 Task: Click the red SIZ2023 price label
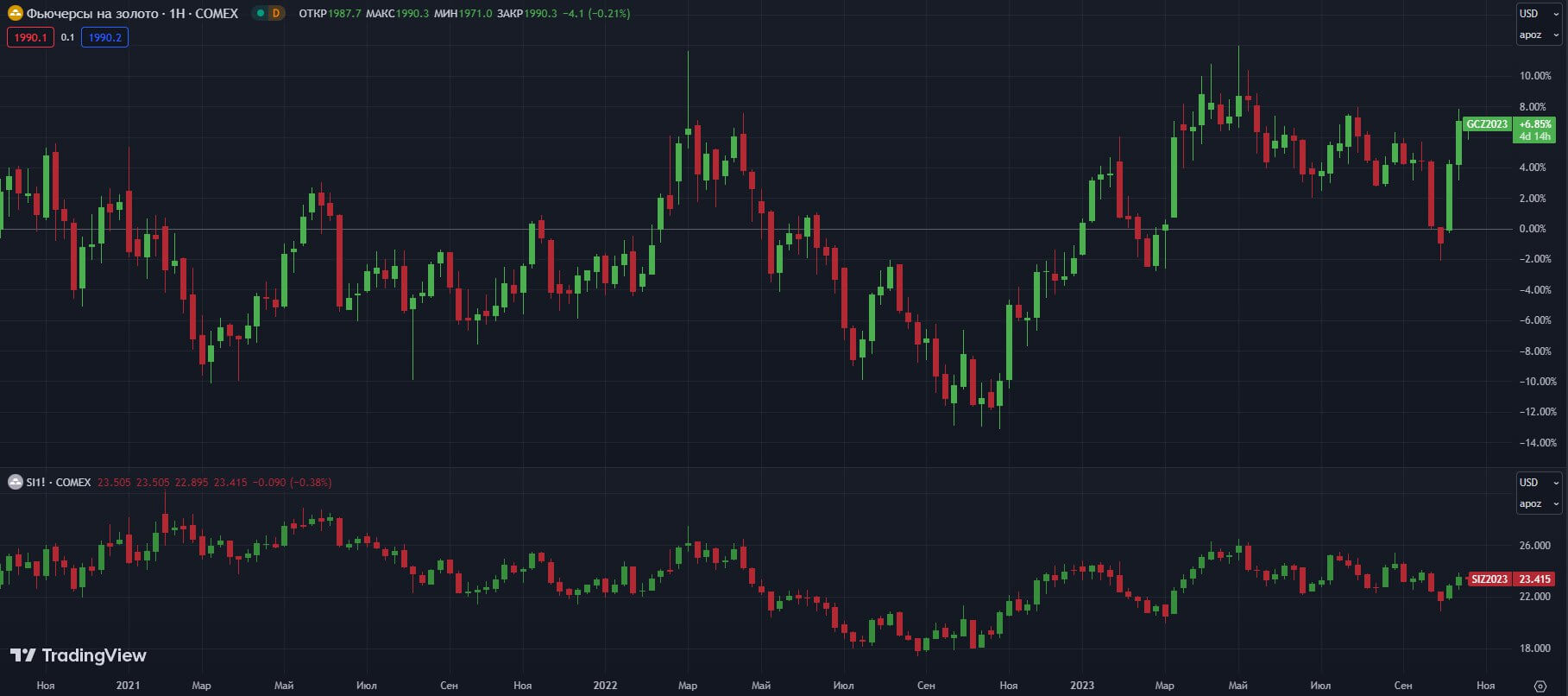click(x=1490, y=579)
